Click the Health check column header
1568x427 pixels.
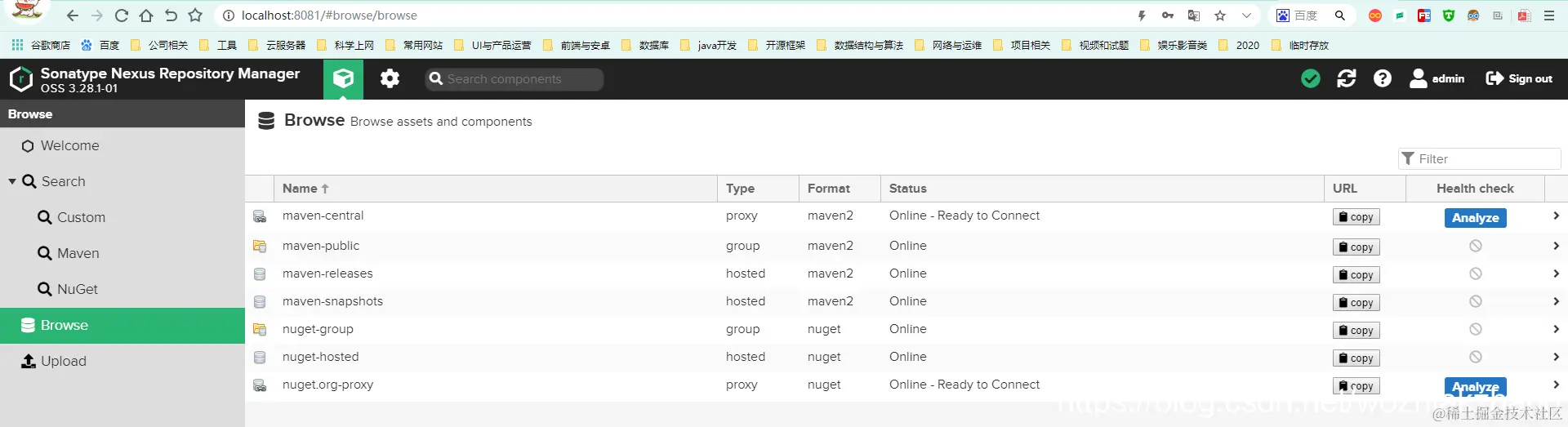(1475, 189)
